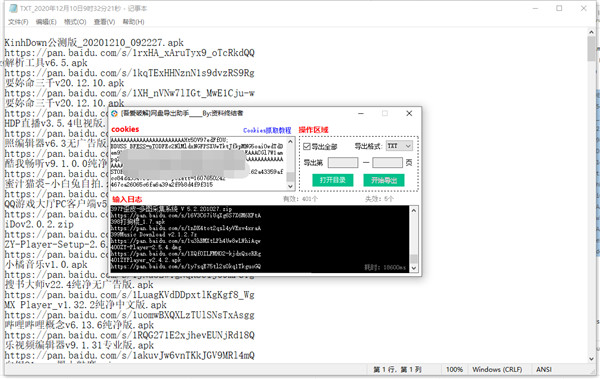This screenshot has height=379, width=600.
Task: Click the Notepad icon in the title bar
Action: point(13,8)
